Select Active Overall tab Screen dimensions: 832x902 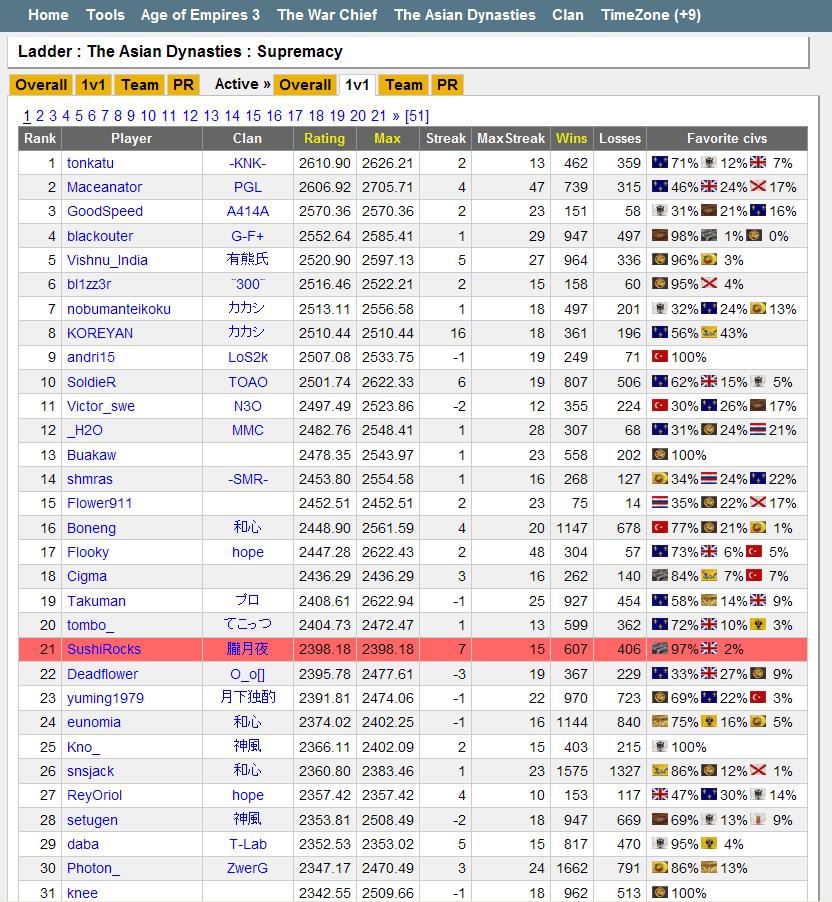[x=305, y=85]
